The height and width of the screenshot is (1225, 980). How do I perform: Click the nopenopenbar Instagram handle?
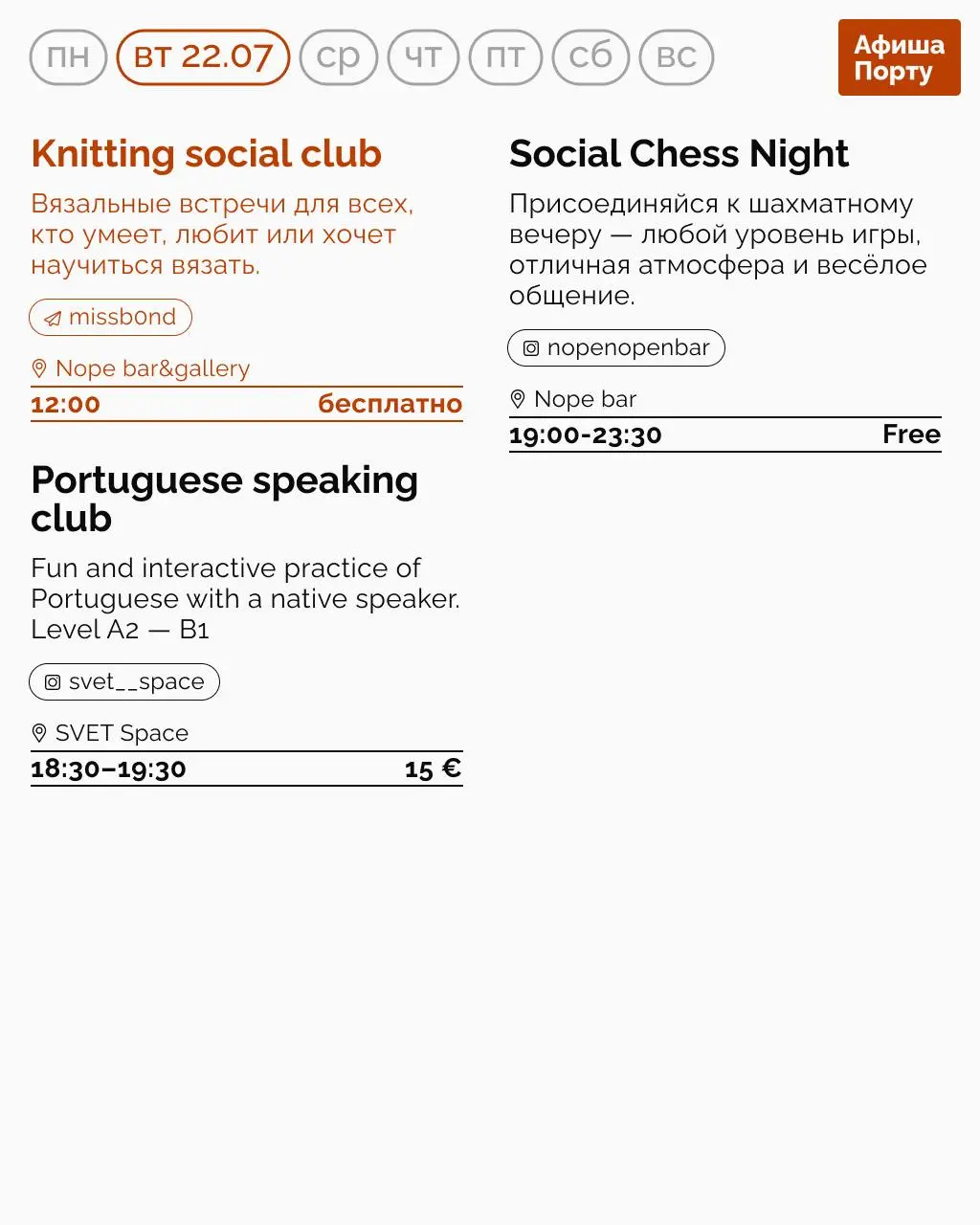[628, 348]
